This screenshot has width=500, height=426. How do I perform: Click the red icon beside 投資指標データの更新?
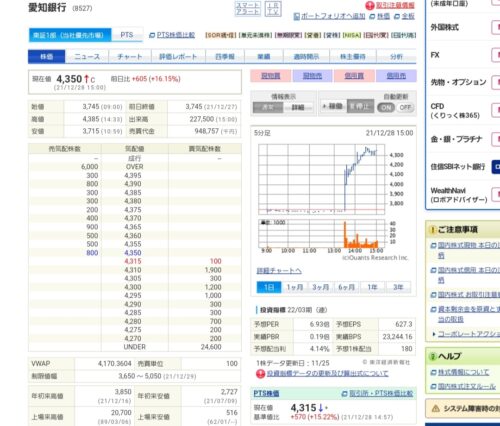[x=260, y=374]
